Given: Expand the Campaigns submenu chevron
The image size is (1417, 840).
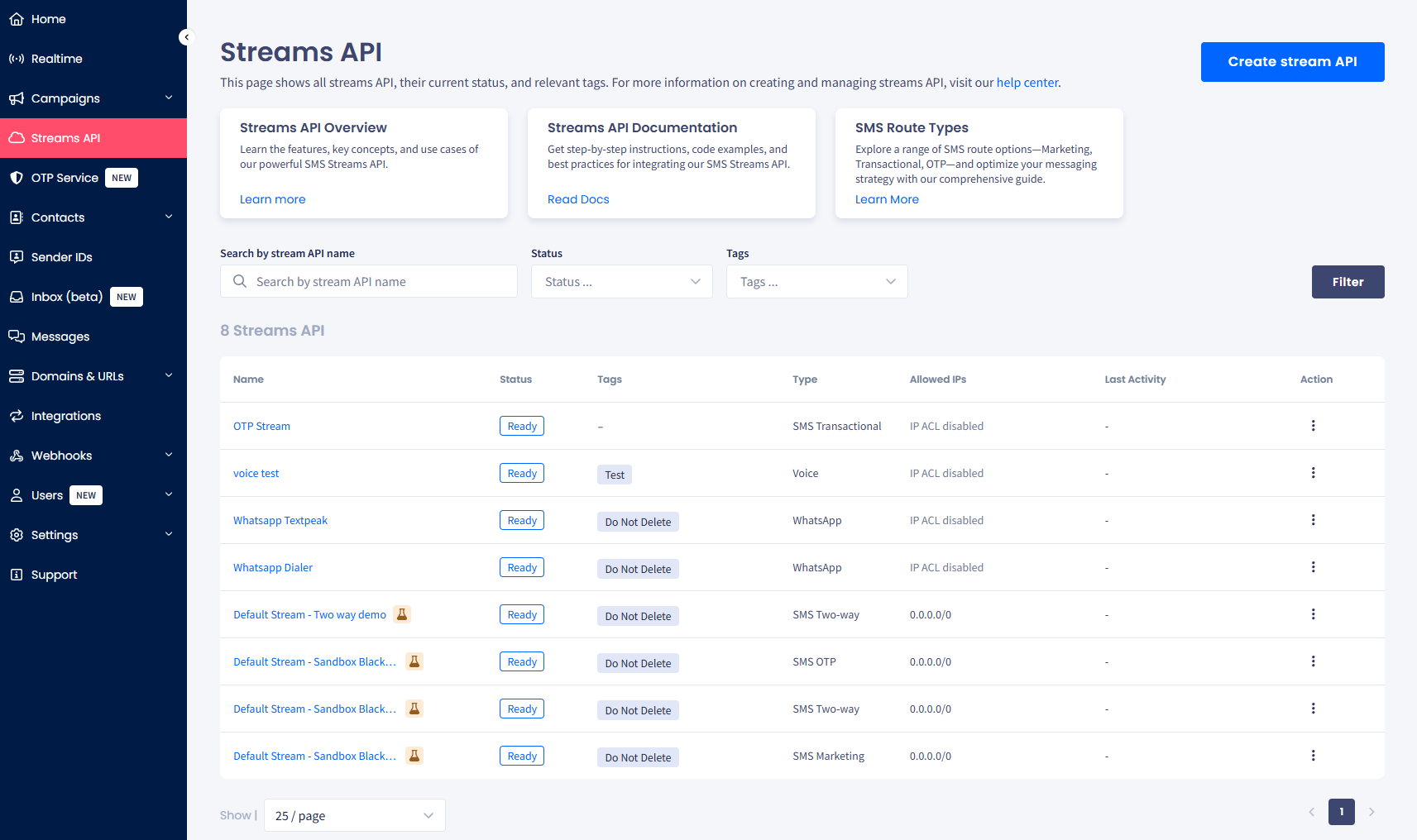Looking at the screenshot, I should coord(169,98).
